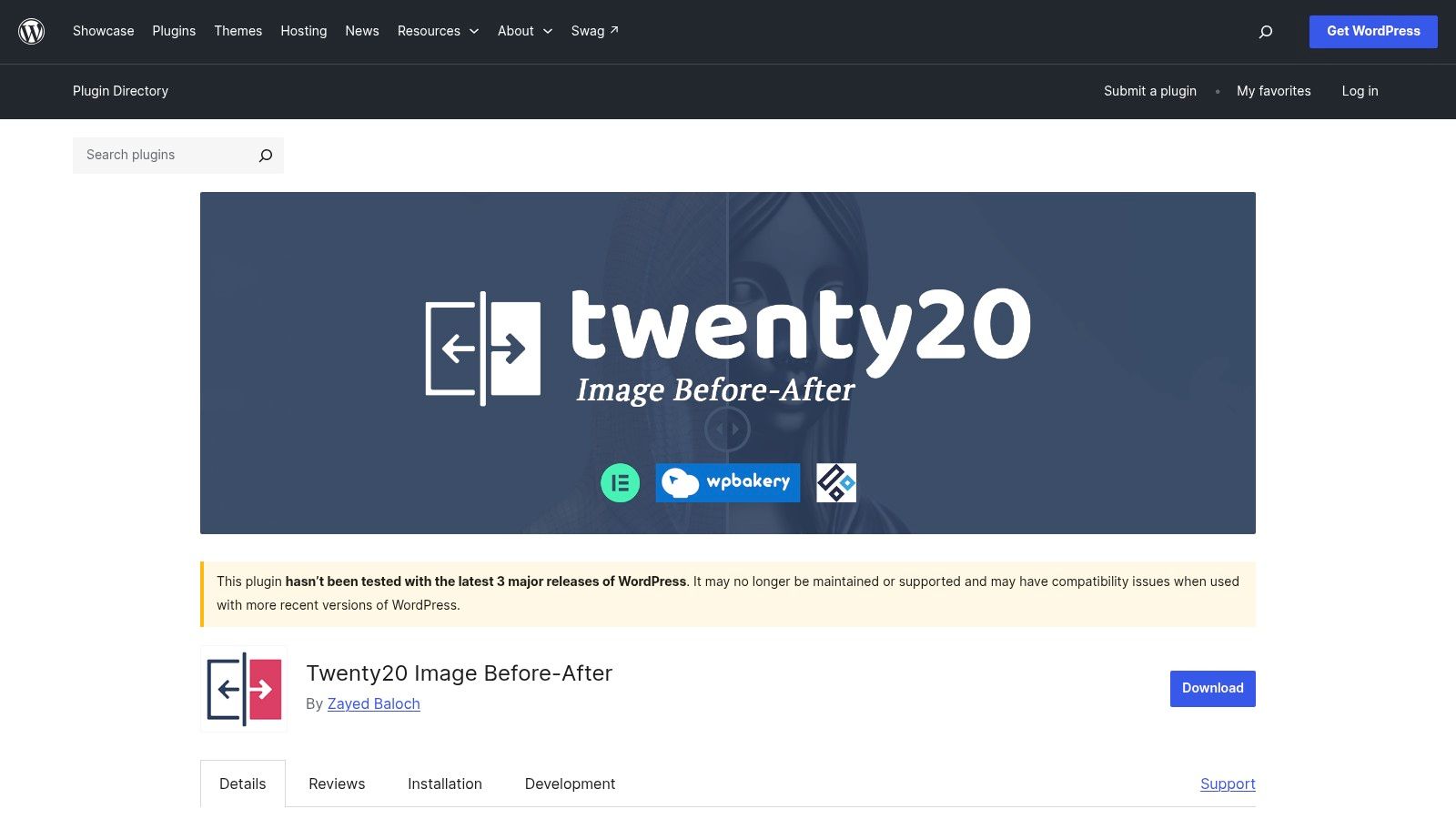
Task: Open Submit a plugin link
Action: point(1150,91)
